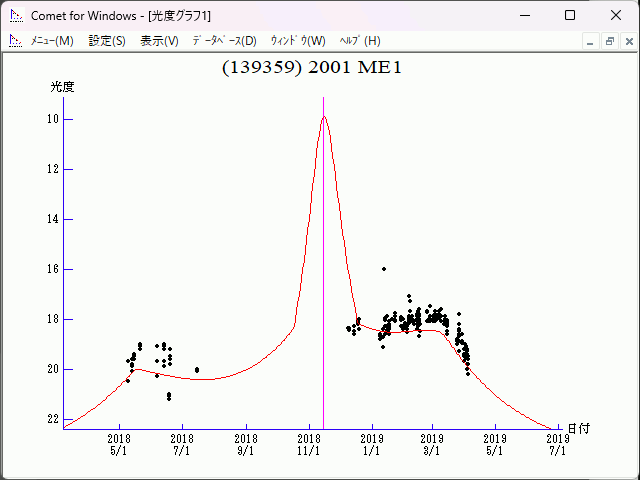Viewport: 640px width, 480px height.
Task: Click the Comet for Windows title bar icon
Action: [x=16, y=15]
